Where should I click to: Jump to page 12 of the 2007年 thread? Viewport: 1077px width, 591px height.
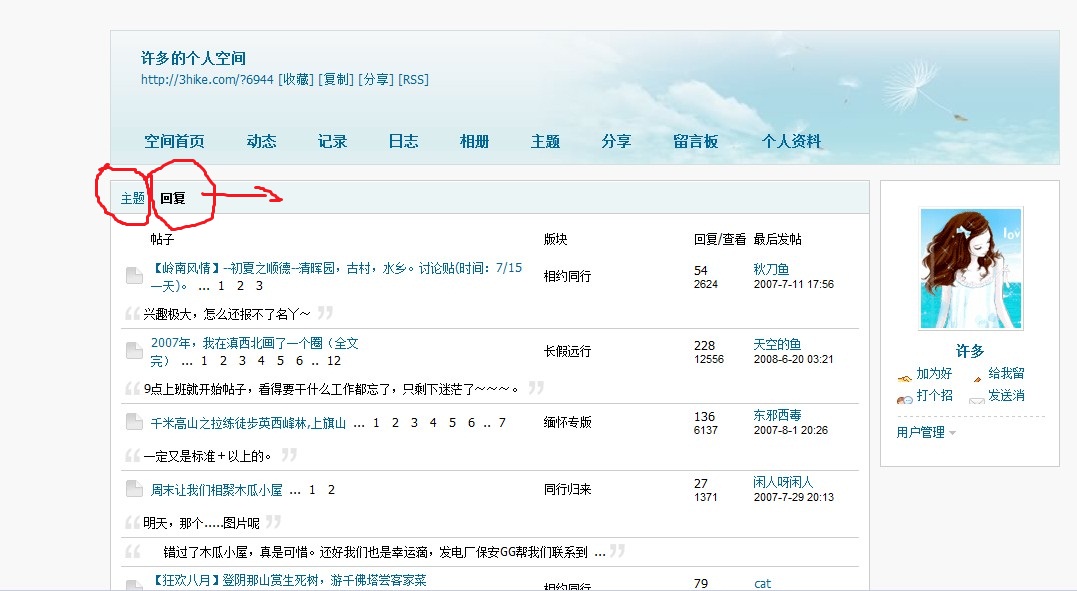334,361
